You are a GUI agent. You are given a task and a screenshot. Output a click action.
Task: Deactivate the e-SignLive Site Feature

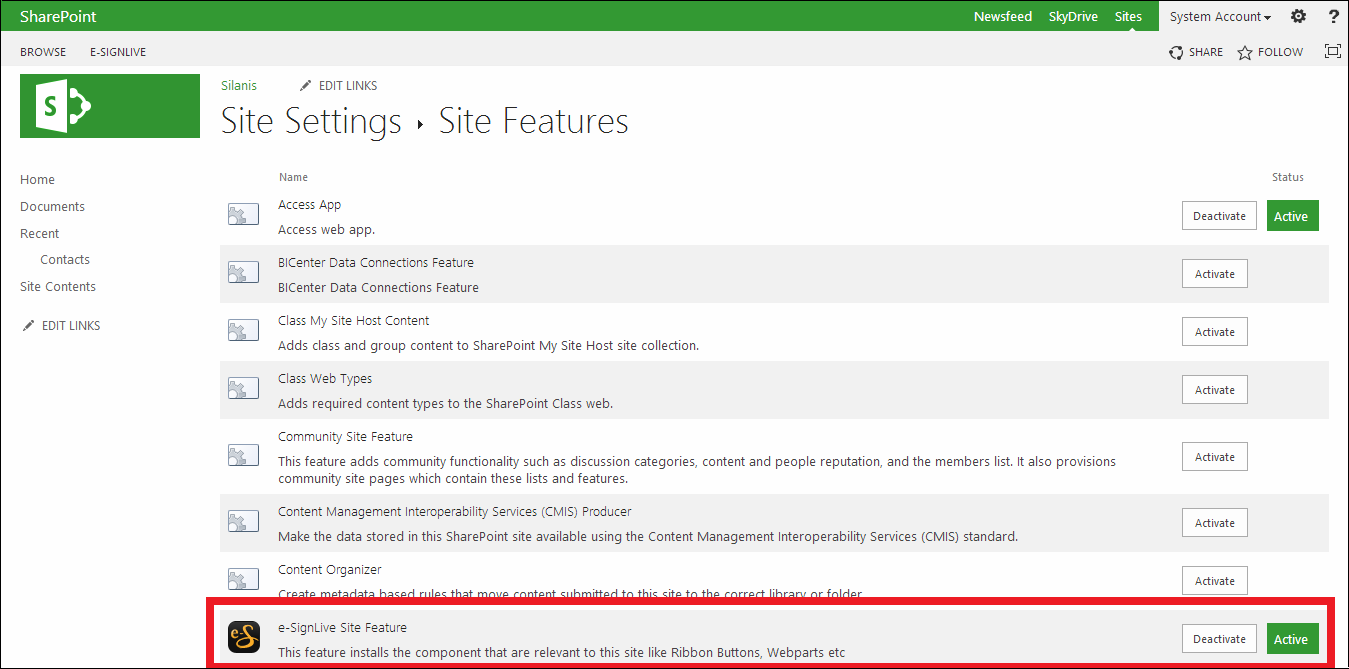coord(1219,639)
